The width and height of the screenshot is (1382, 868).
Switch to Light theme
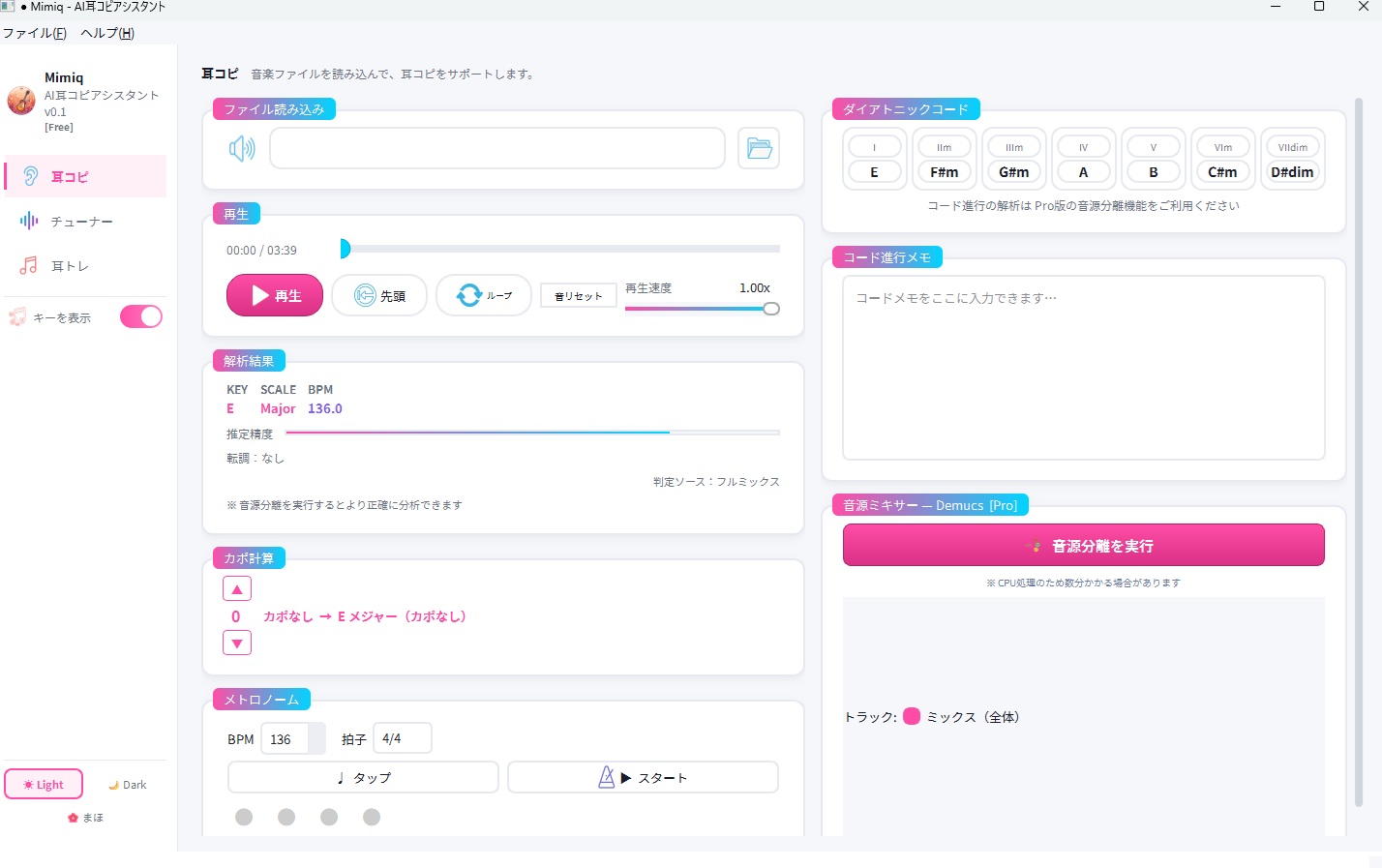click(x=44, y=785)
